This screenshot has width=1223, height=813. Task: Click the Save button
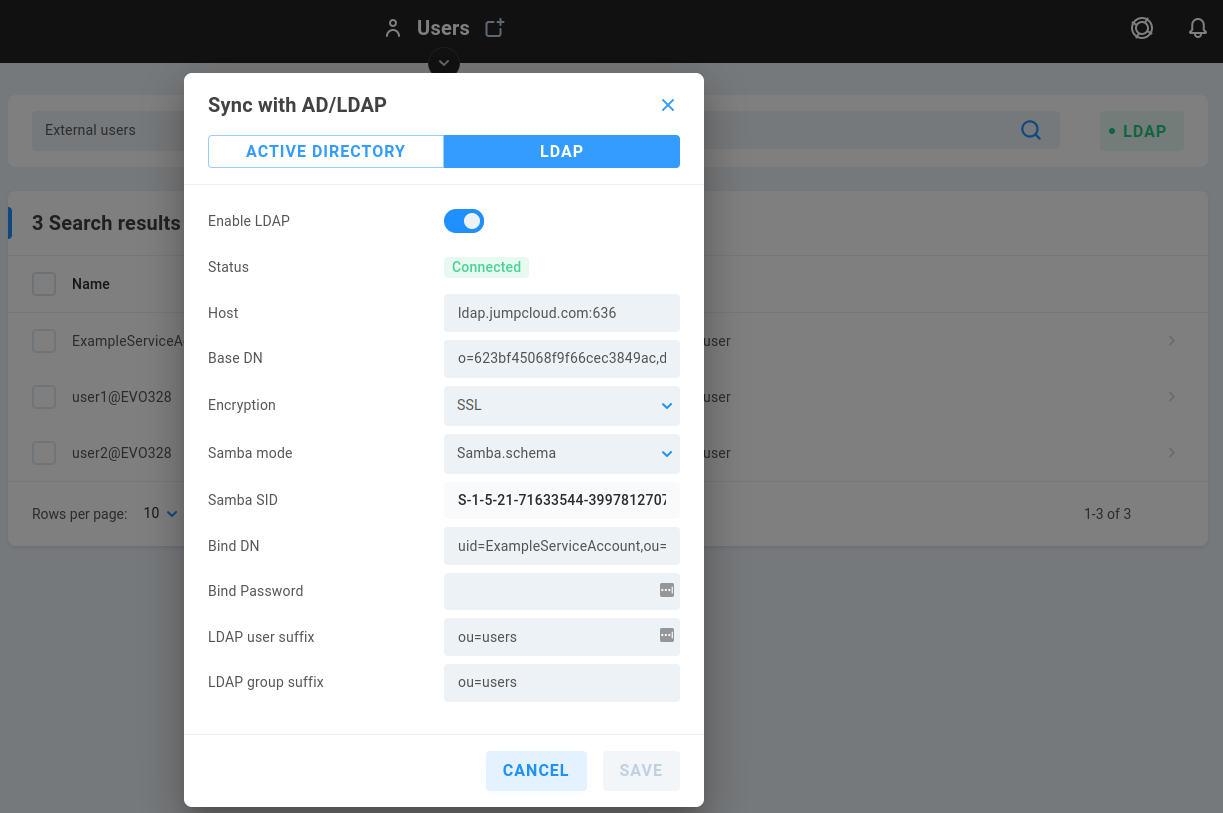641,770
